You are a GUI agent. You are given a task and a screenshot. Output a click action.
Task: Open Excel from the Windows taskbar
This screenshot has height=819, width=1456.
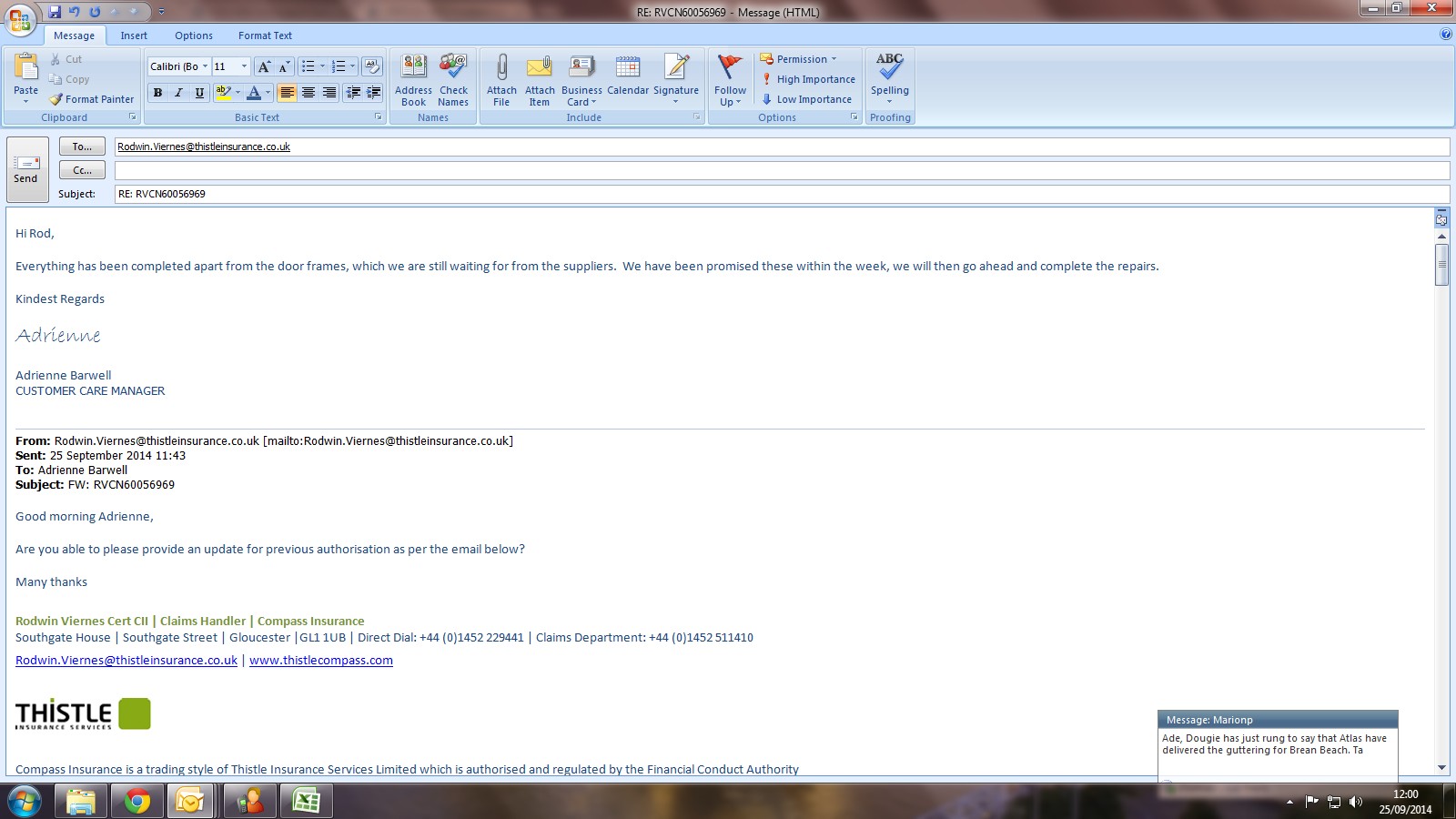coord(307,801)
